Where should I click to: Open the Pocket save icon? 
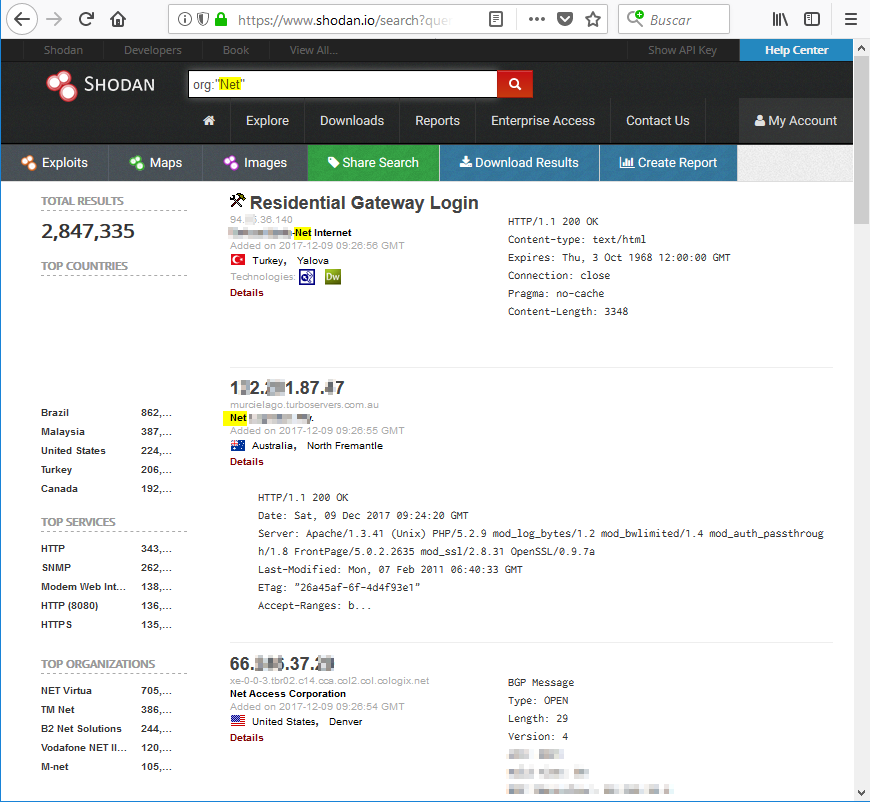565,19
